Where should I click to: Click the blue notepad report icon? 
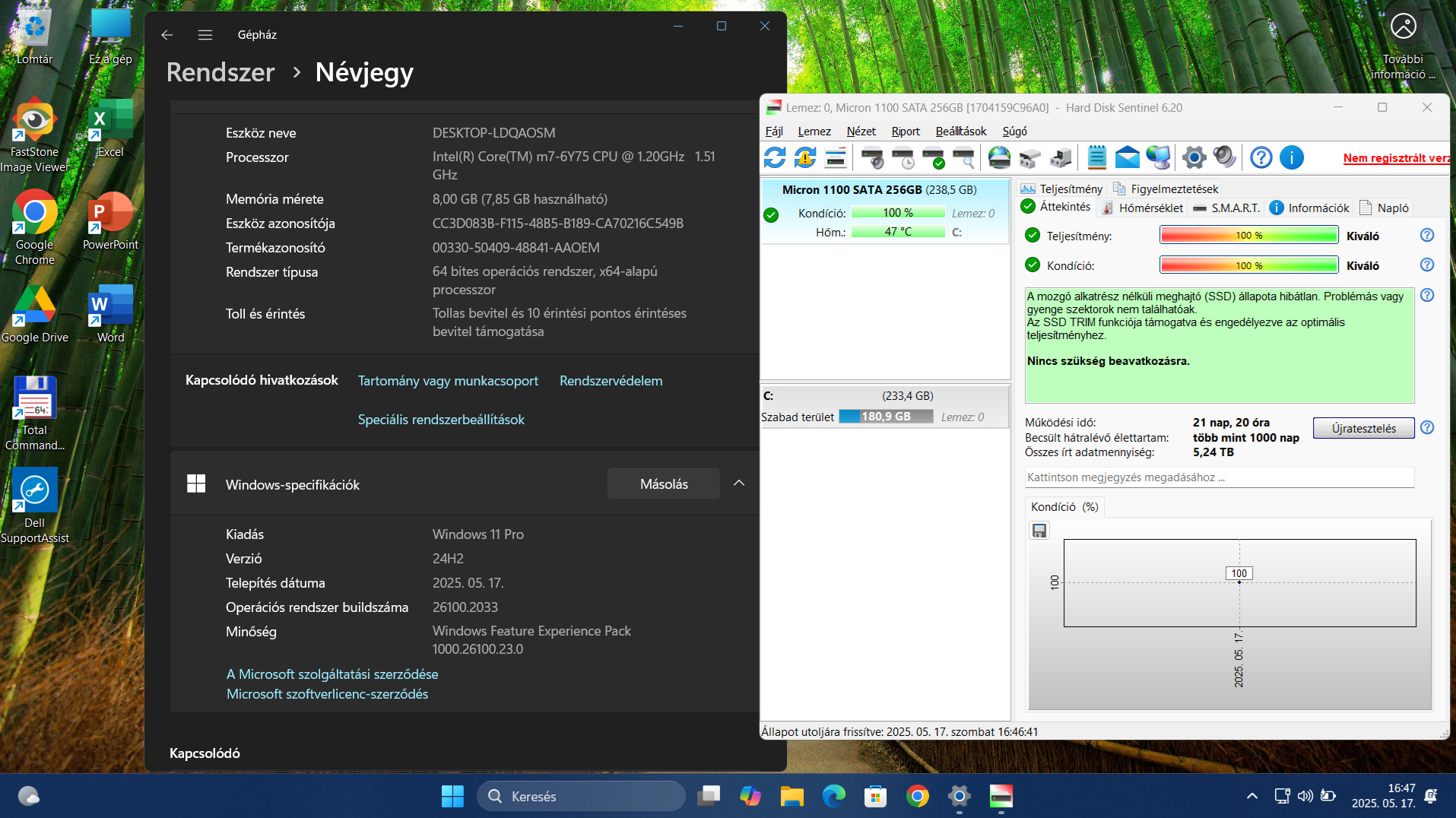[1096, 157]
